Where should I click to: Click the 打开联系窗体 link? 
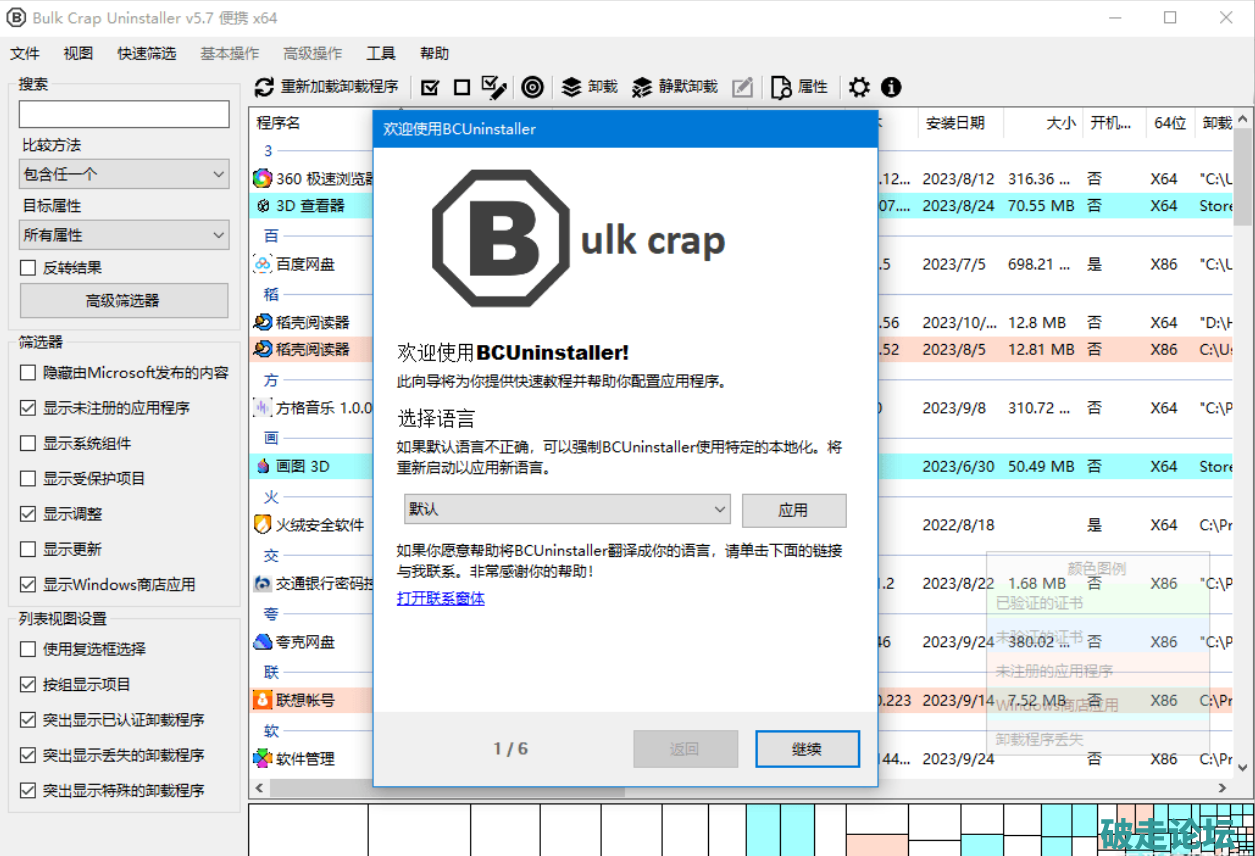(x=440, y=598)
